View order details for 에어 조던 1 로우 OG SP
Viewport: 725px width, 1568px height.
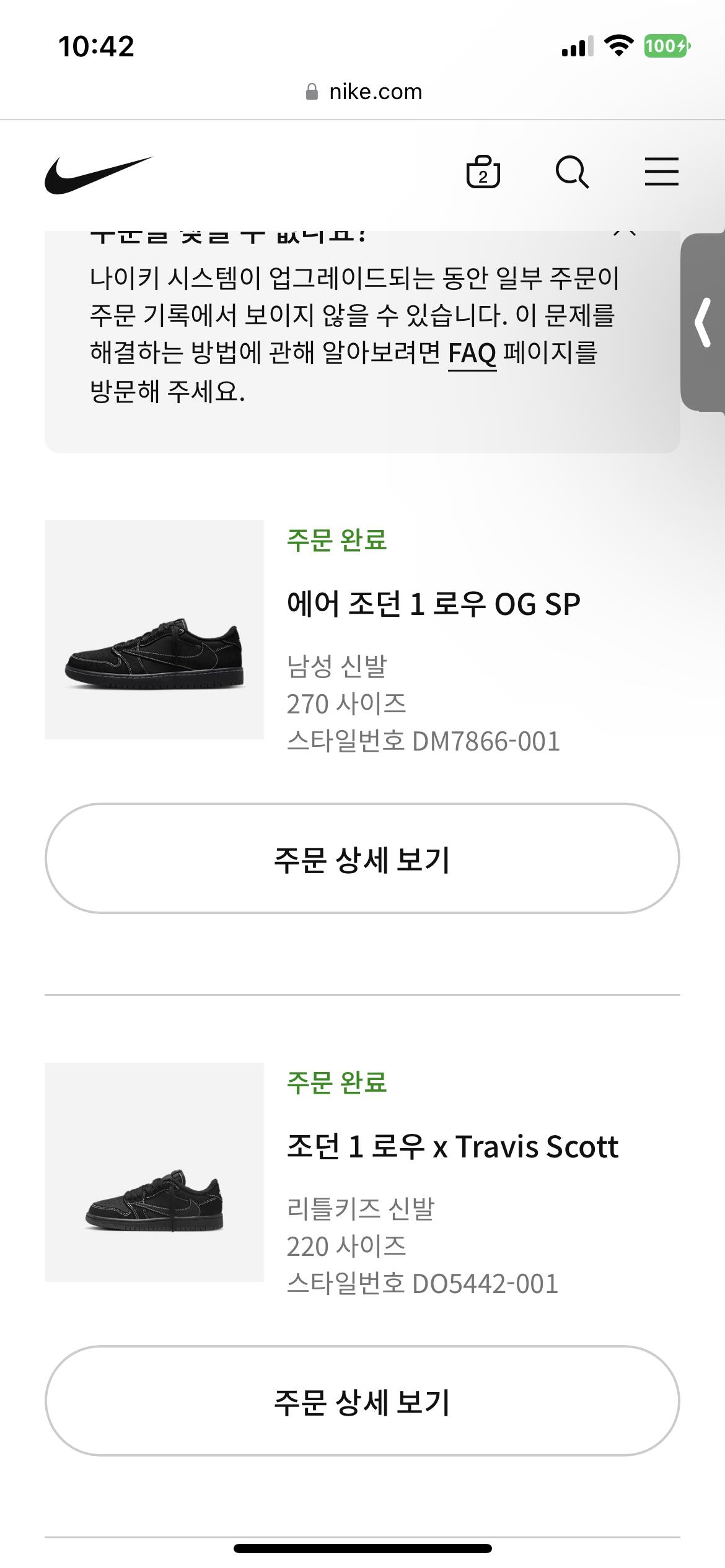(362, 858)
